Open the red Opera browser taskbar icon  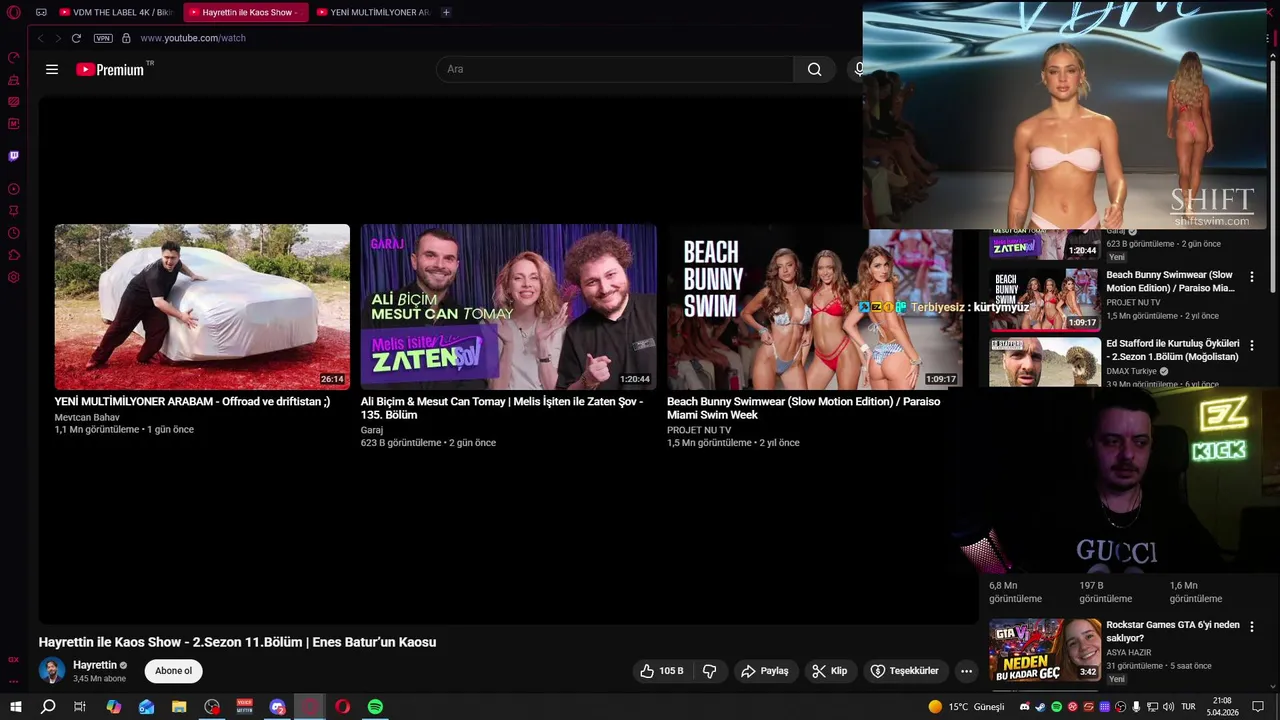(342, 707)
